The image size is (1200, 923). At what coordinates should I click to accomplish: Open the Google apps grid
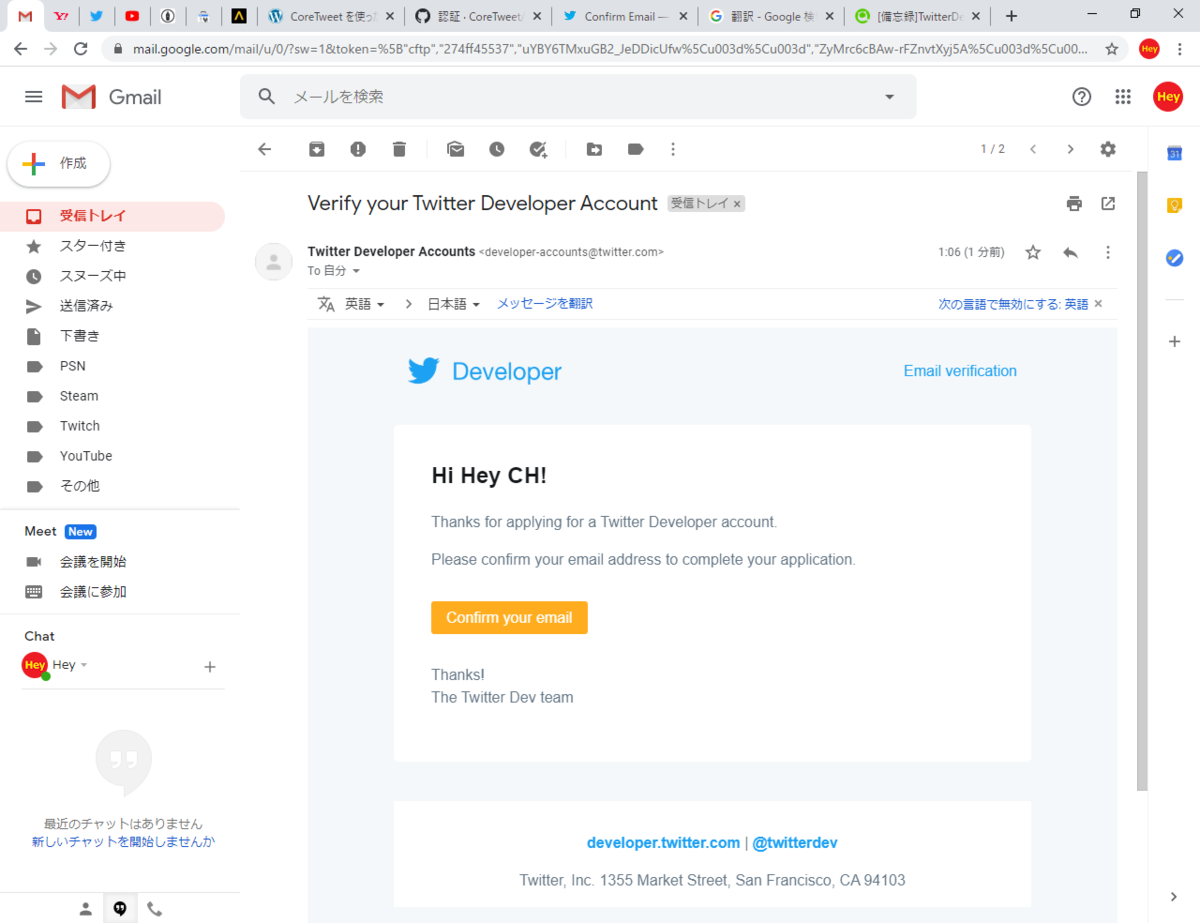[1123, 97]
